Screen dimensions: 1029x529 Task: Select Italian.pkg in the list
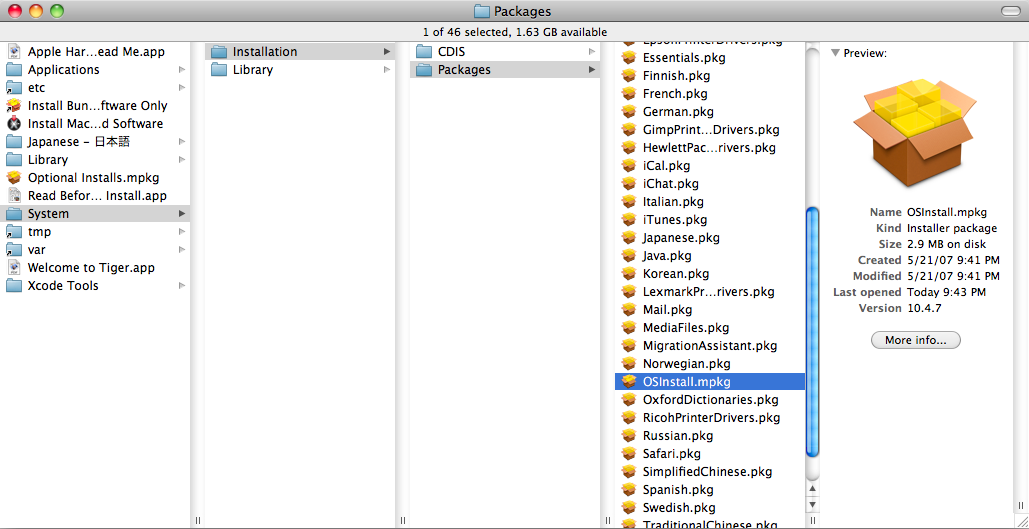click(710, 201)
